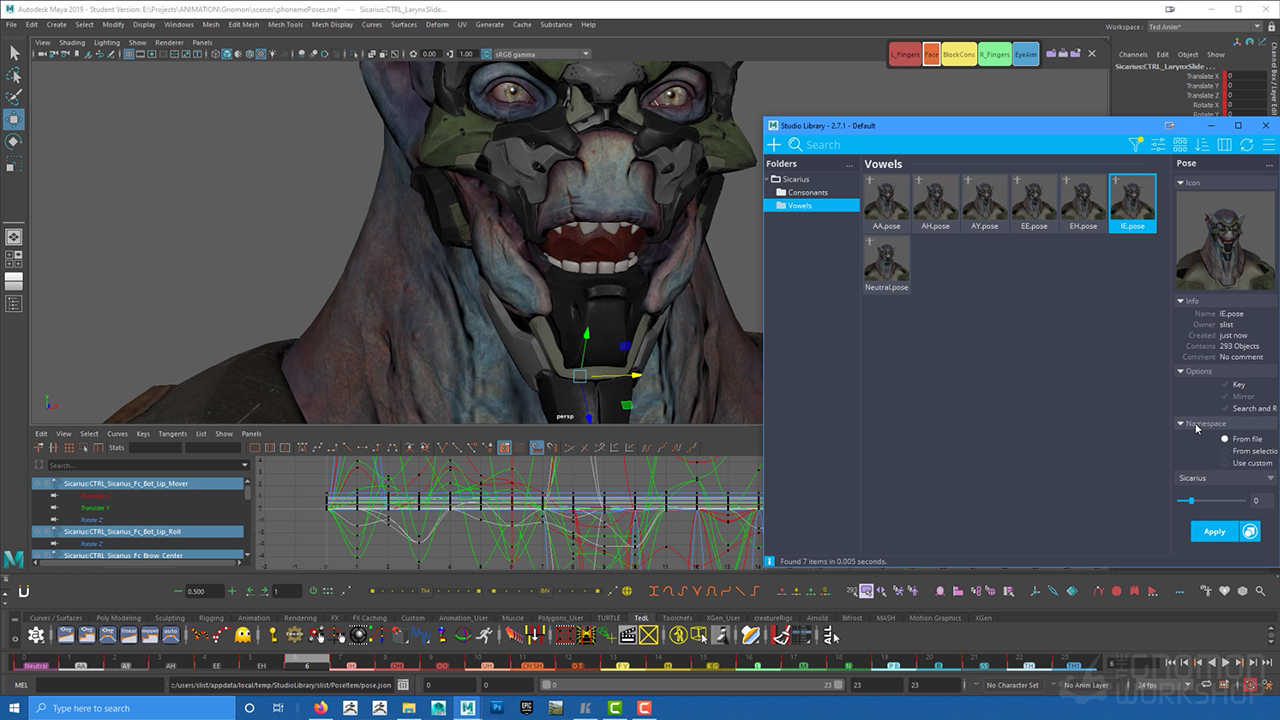
Task: Open the sort-by icon in Studio Library
Action: click(1202, 145)
